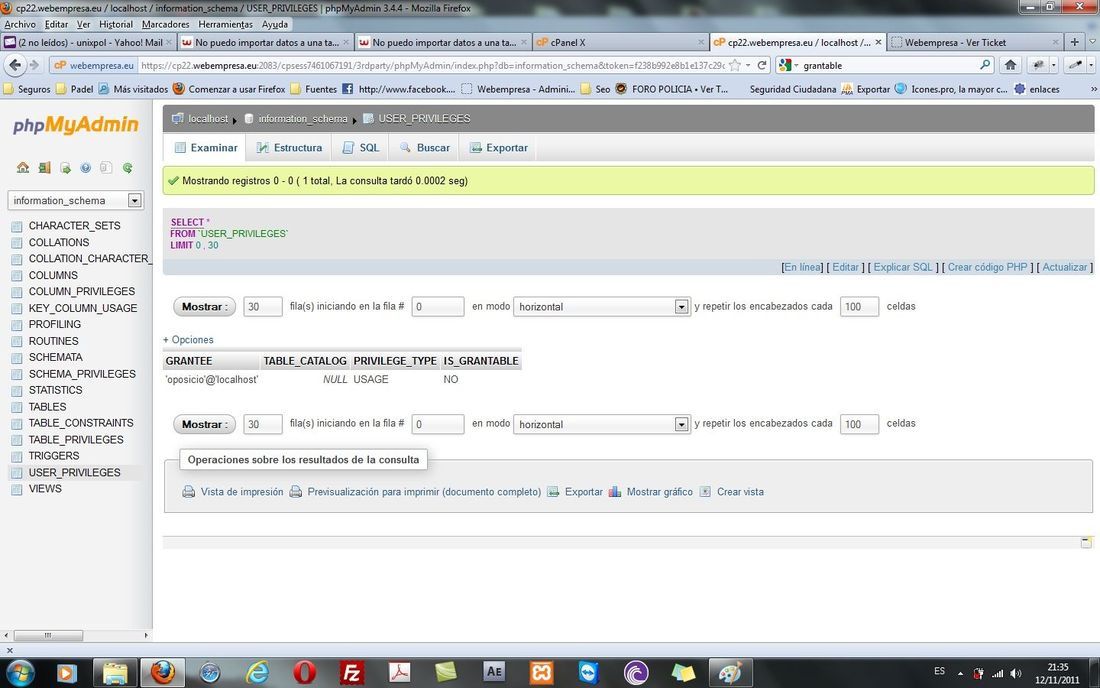The height and width of the screenshot is (688, 1100).
Task: Click the upper starting row number field
Action: point(438,306)
